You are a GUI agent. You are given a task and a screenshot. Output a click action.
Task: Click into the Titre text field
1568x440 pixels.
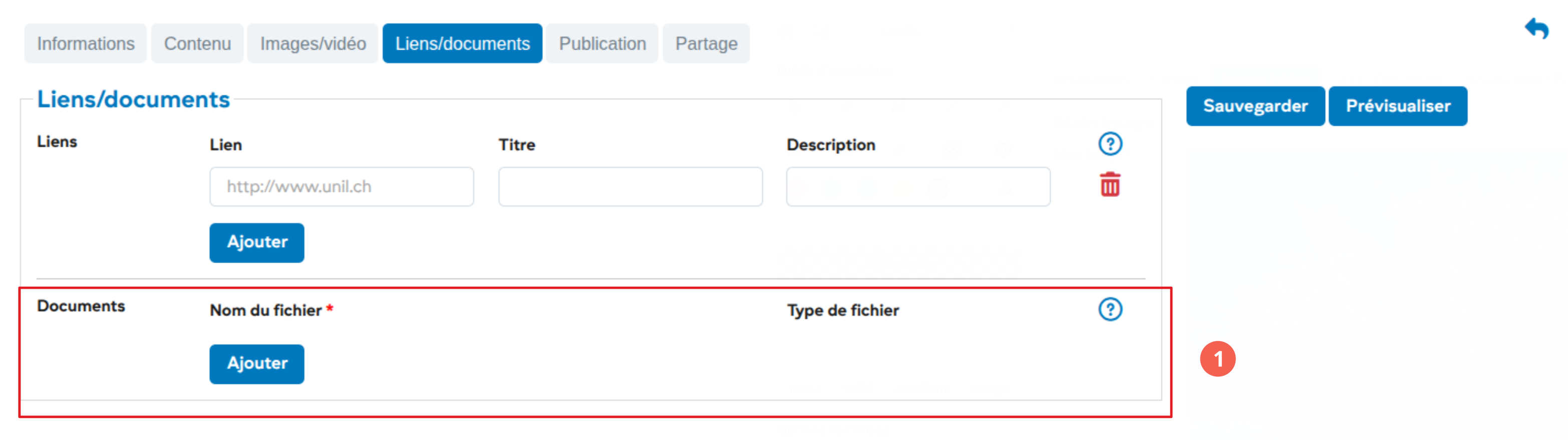click(630, 186)
